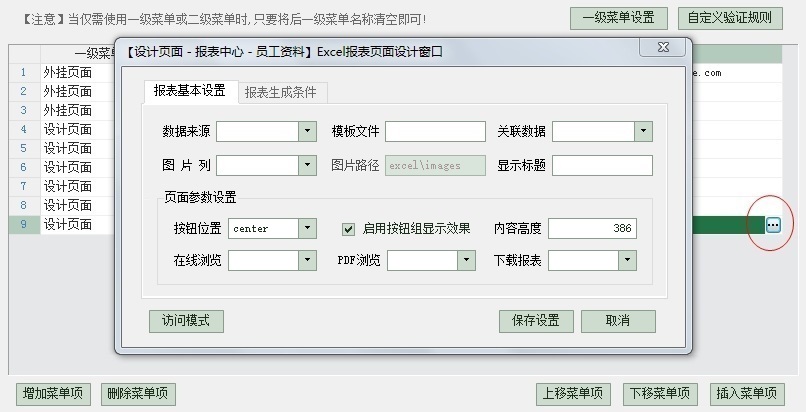Click the 增加菜单项 button

[x=53, y=394]
